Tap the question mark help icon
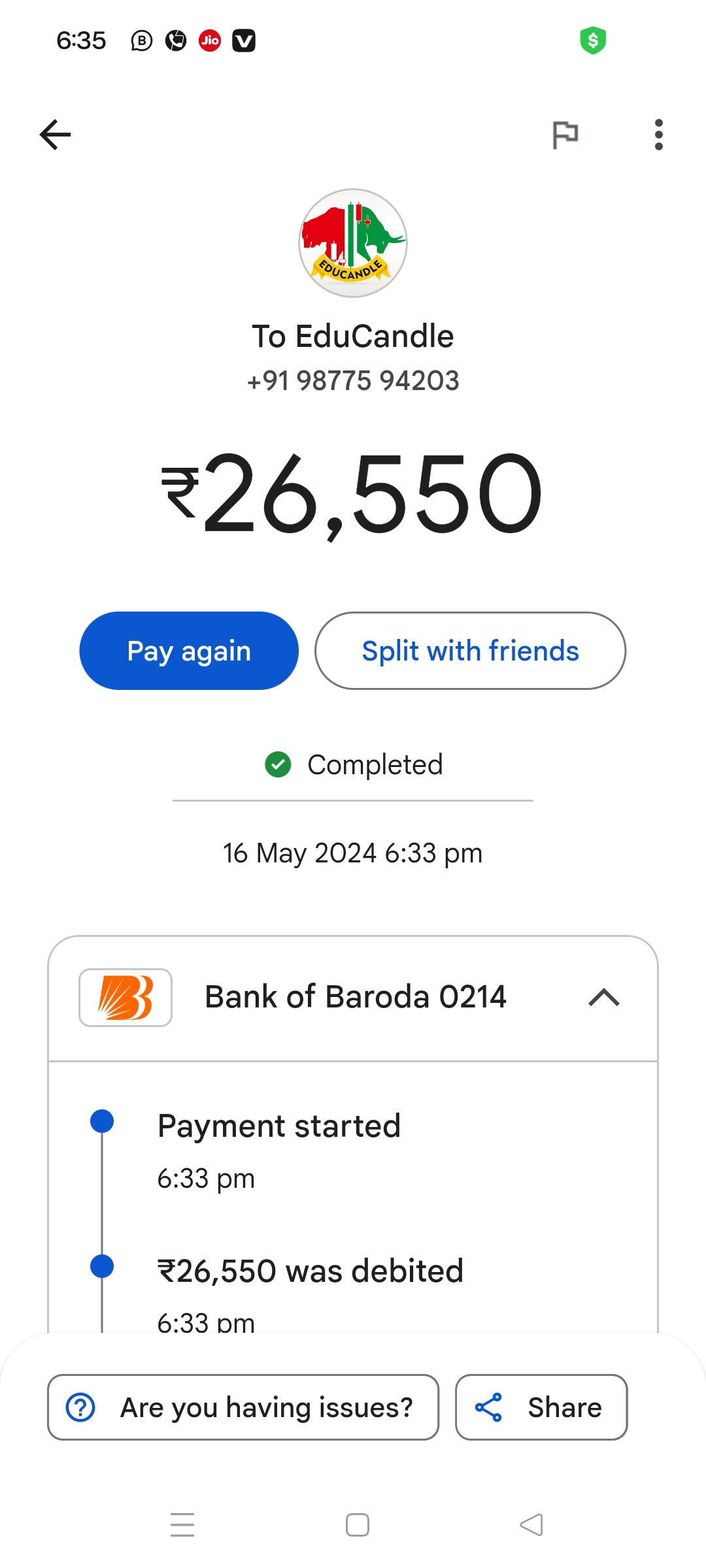 (81, 1407)
